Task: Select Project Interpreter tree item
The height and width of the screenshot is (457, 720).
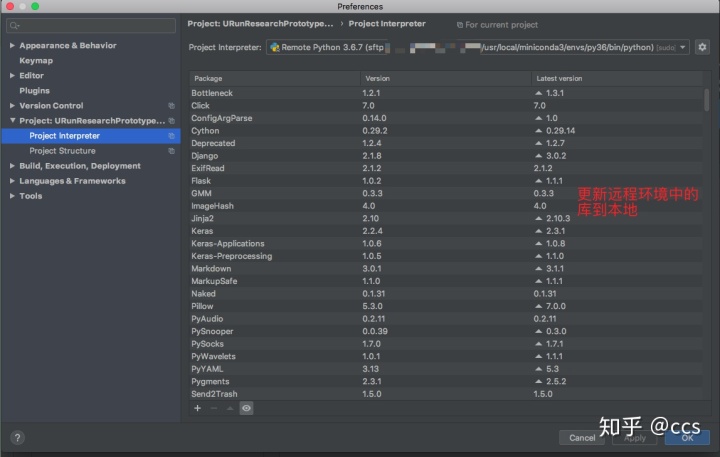Action: click(x=91, y=135)
